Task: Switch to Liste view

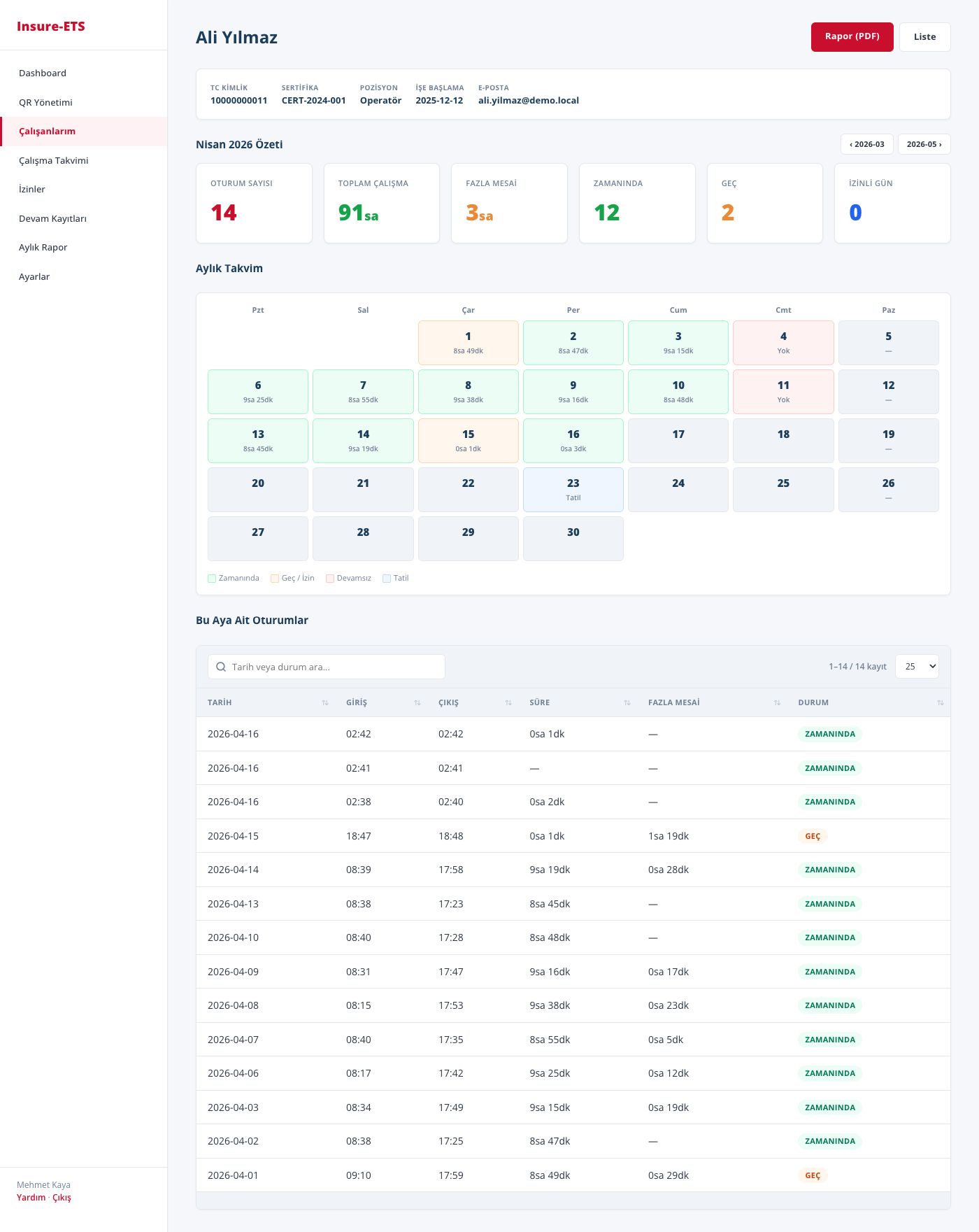Action: click(924, 37)
